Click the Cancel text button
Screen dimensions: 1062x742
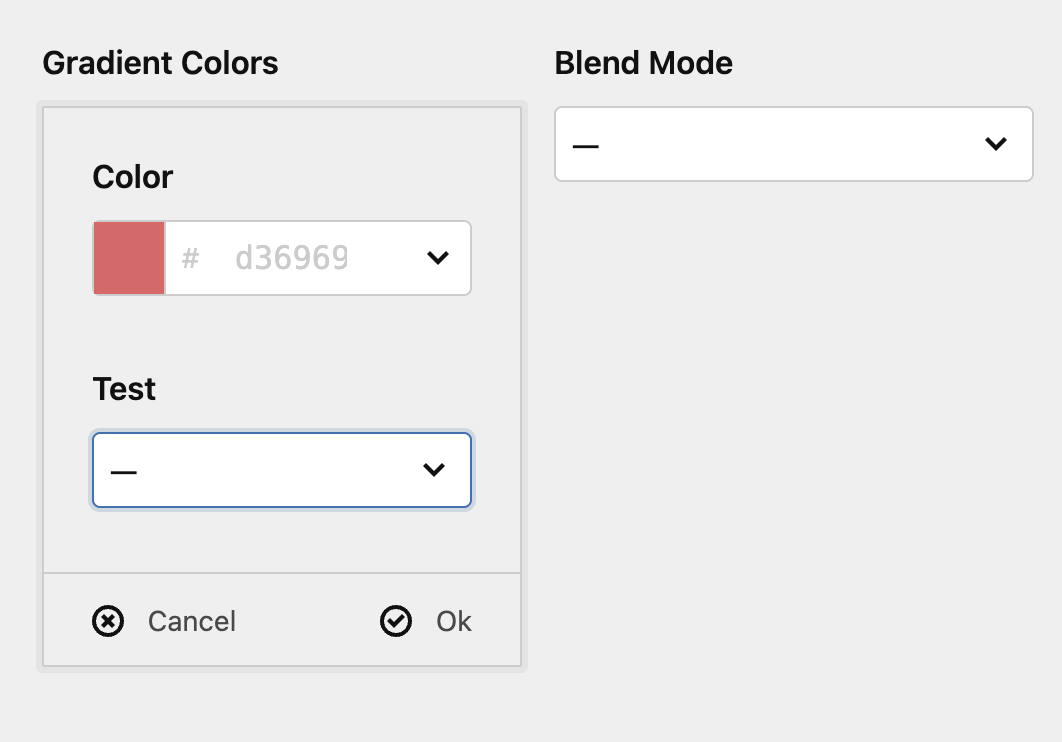tap(192, 621)
